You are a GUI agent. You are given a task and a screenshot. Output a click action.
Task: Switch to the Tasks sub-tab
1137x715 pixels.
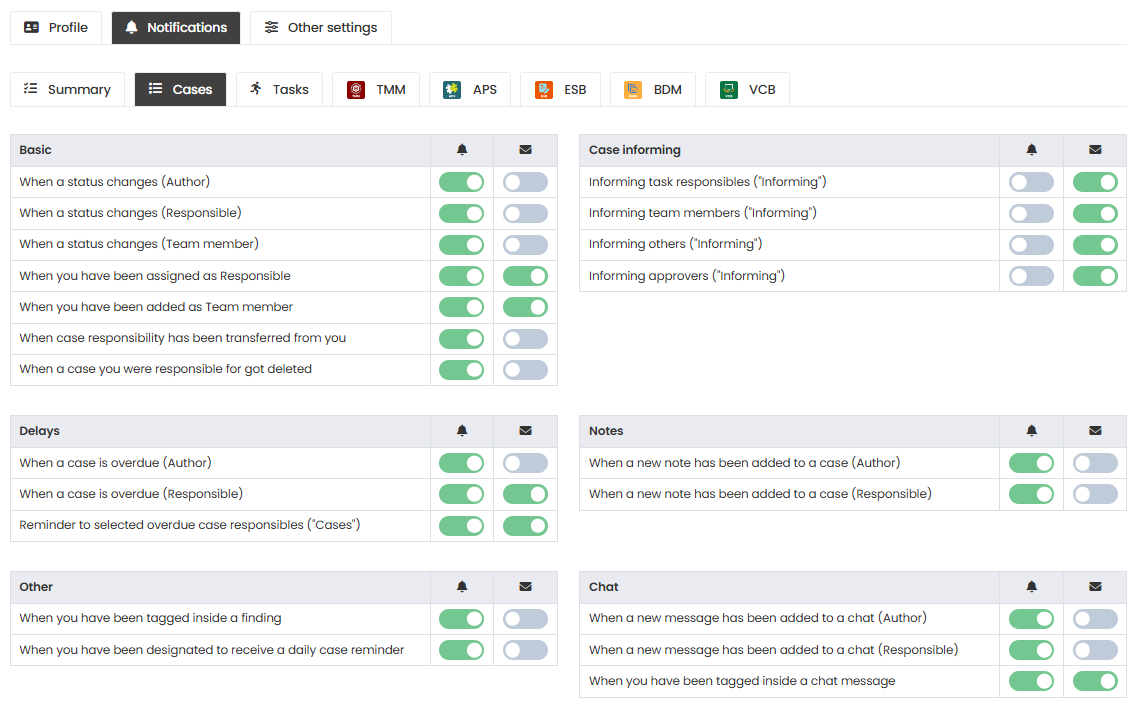click(x=279, y=89)
